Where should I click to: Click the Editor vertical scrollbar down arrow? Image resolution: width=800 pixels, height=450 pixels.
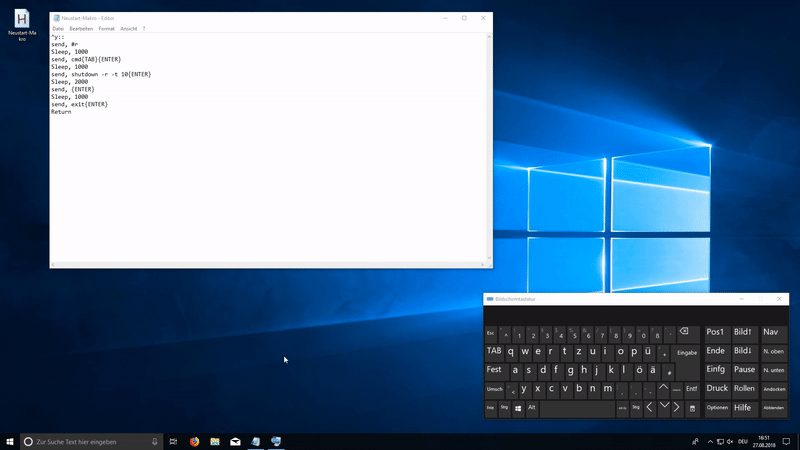[x=489, y=258]
